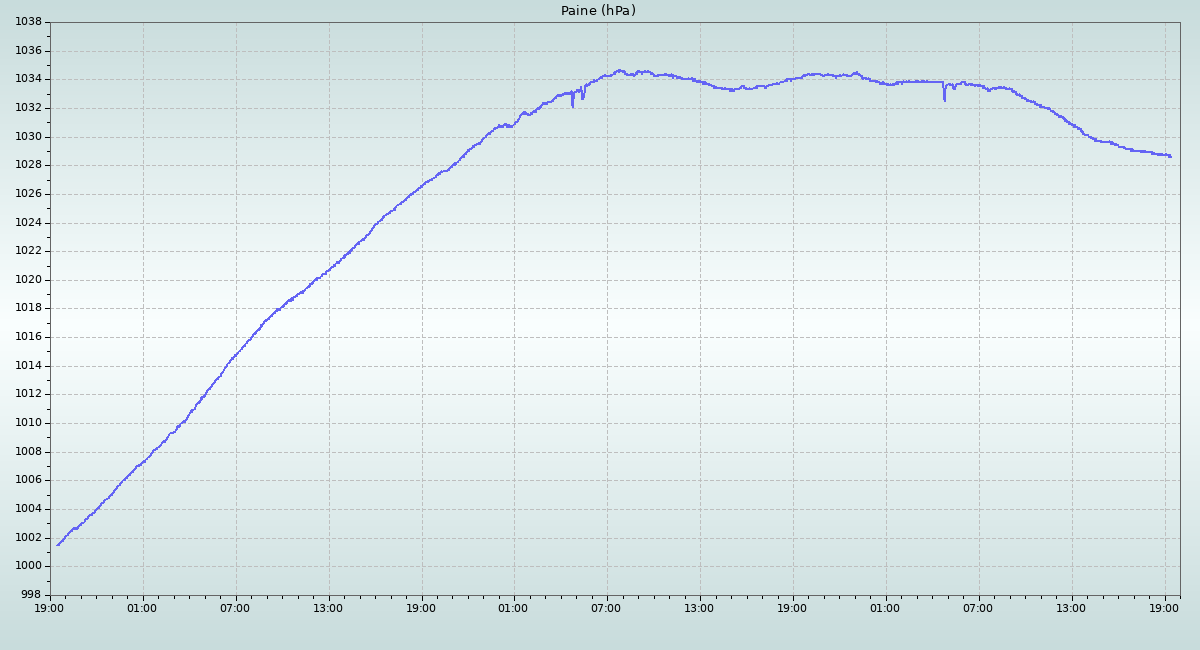Click the 1010 y-axis tick label
1200x650 pixels.
[x=28, y=423]
